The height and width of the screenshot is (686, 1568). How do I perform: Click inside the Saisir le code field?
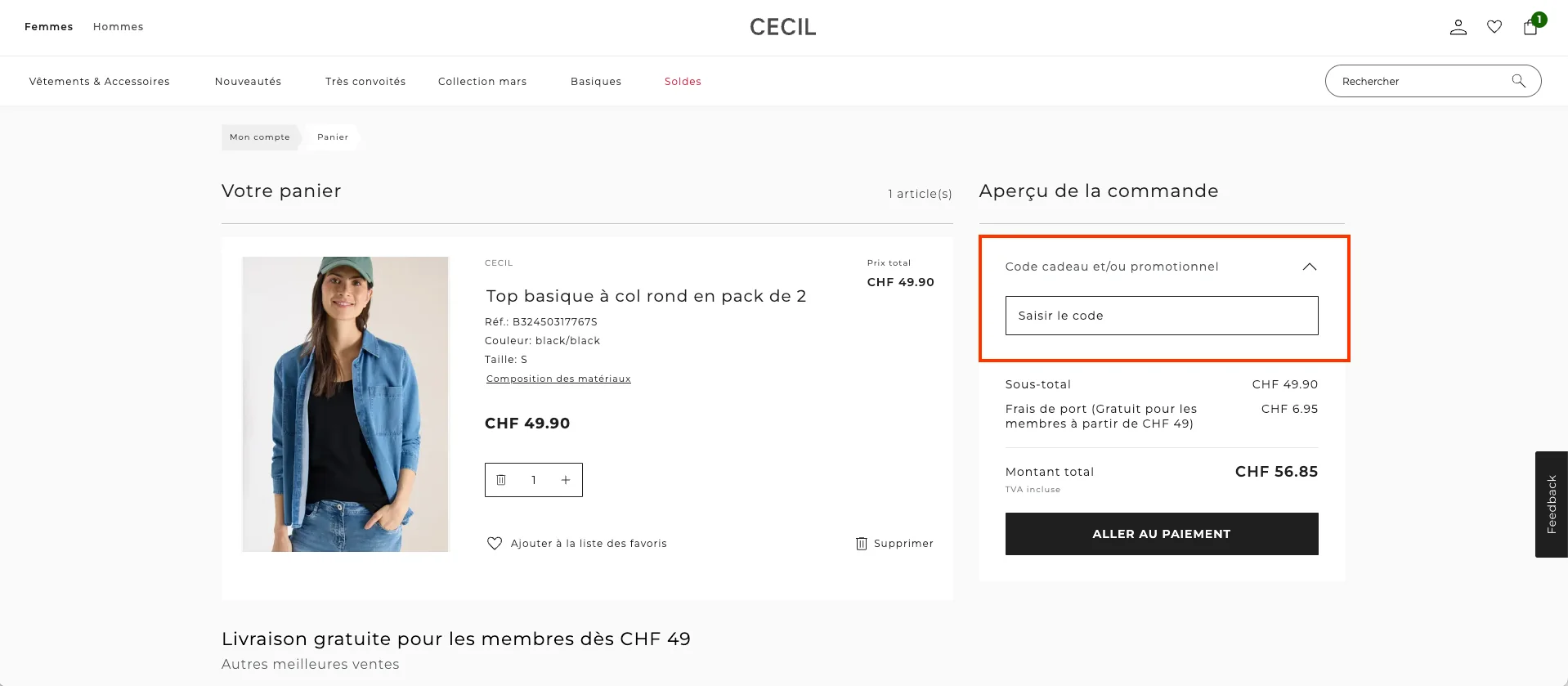[x=1161, y=315]
